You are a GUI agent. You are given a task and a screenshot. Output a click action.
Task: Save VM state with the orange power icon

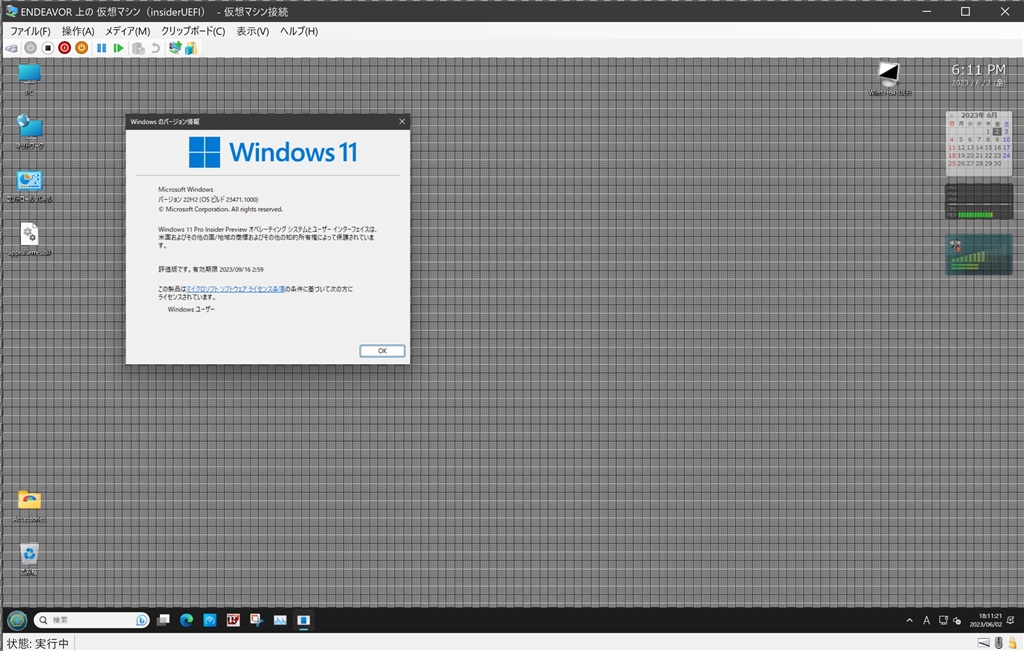coord(81,48)
